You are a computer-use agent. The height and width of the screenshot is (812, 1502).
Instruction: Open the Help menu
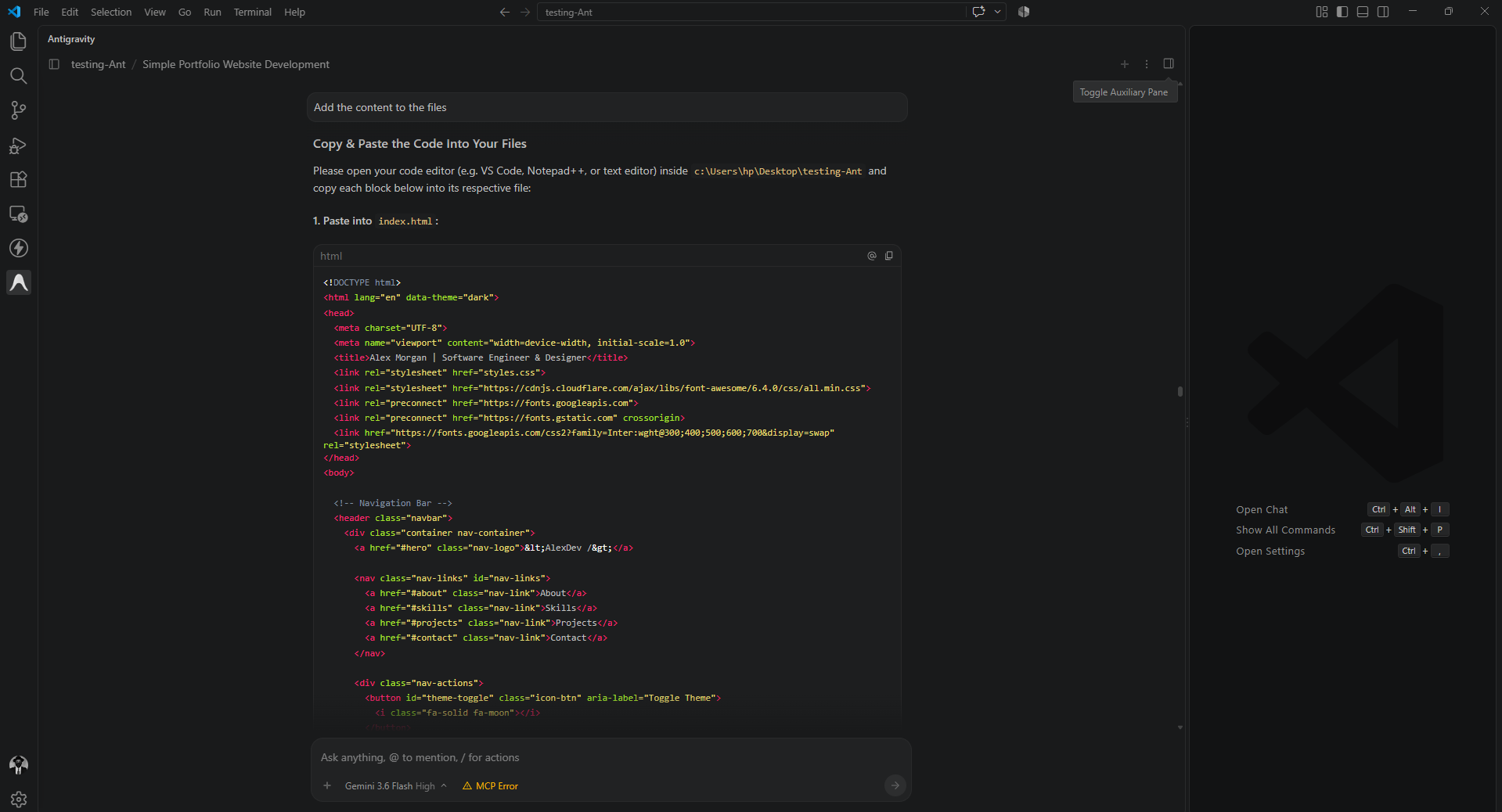coord(294,12)
